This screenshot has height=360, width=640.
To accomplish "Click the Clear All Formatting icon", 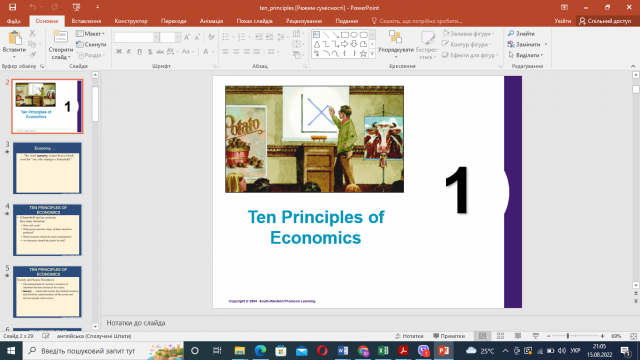I will click(211, 38).
